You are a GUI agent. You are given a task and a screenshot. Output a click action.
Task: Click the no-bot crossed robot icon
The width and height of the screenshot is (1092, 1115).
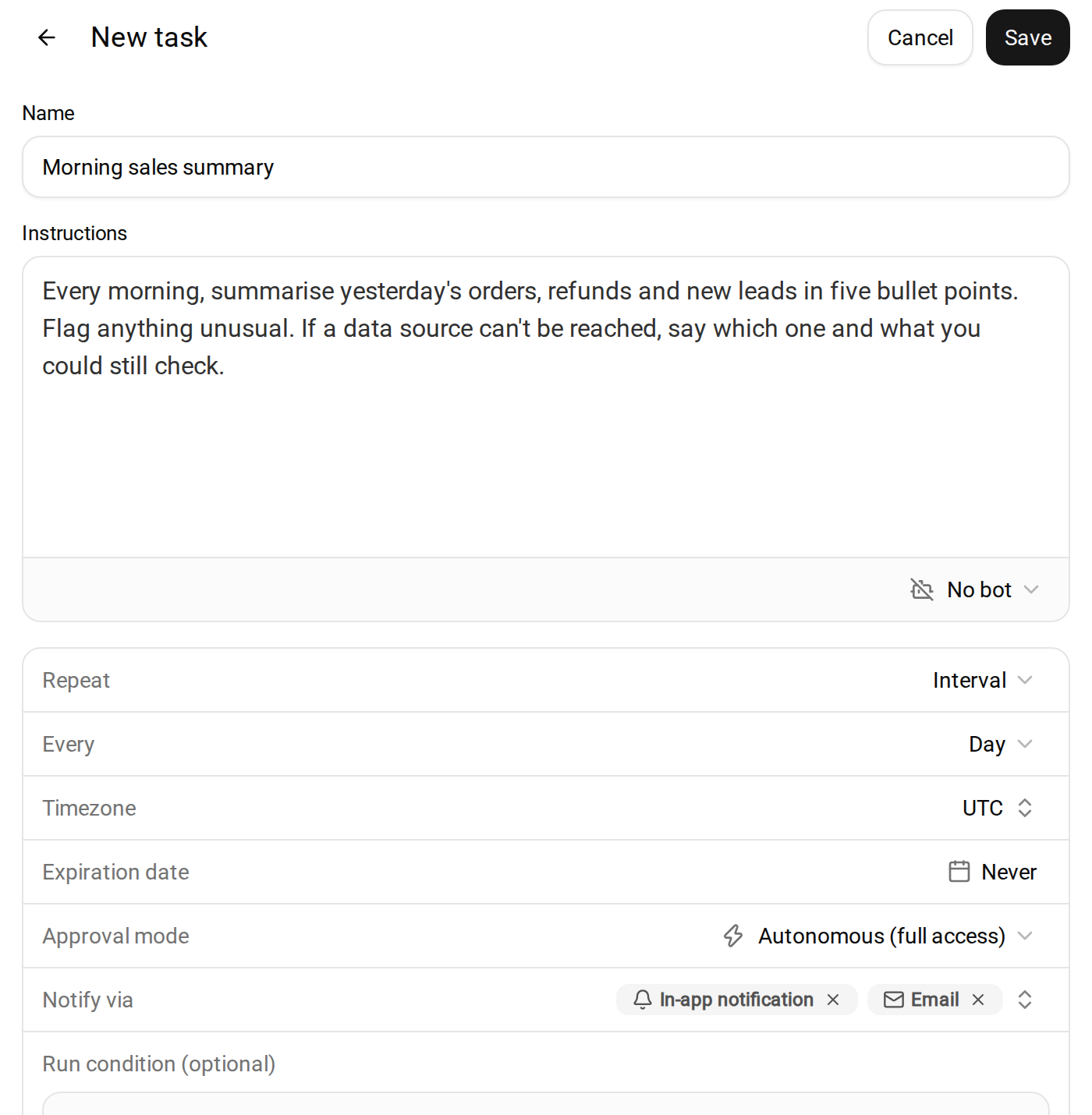click(x=922, y=589)
